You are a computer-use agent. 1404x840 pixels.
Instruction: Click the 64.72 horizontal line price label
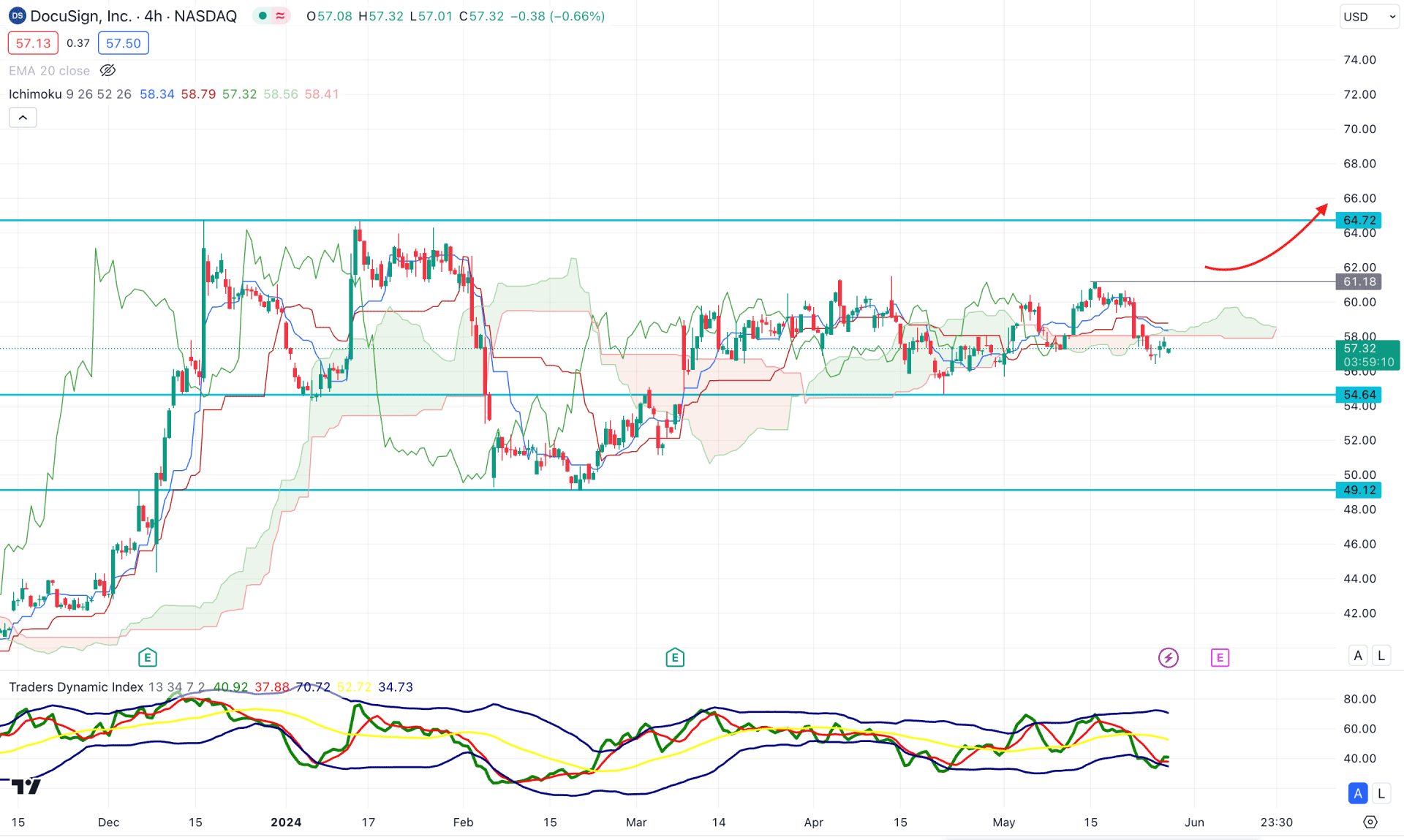click(x=1359, y=220)
